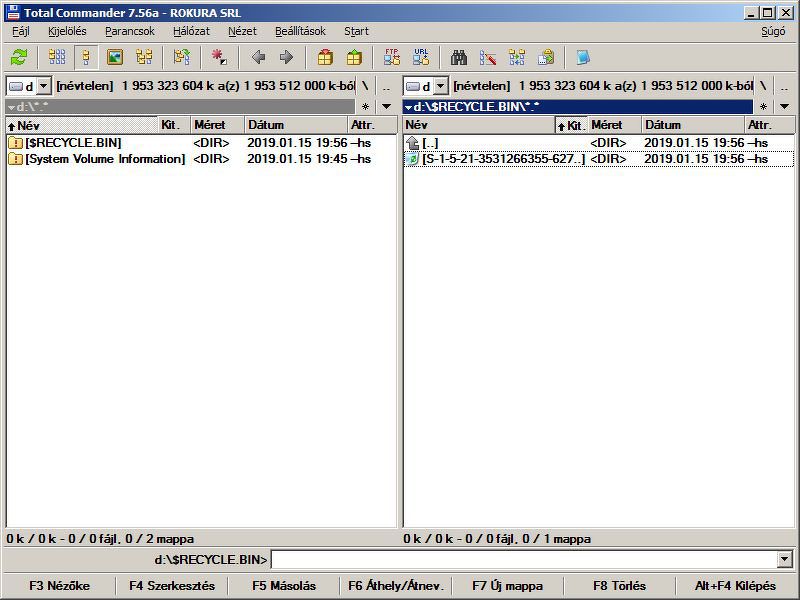Open the Fájl menu
This screenshot has height=600, width=800.
[x=21, y=31]
